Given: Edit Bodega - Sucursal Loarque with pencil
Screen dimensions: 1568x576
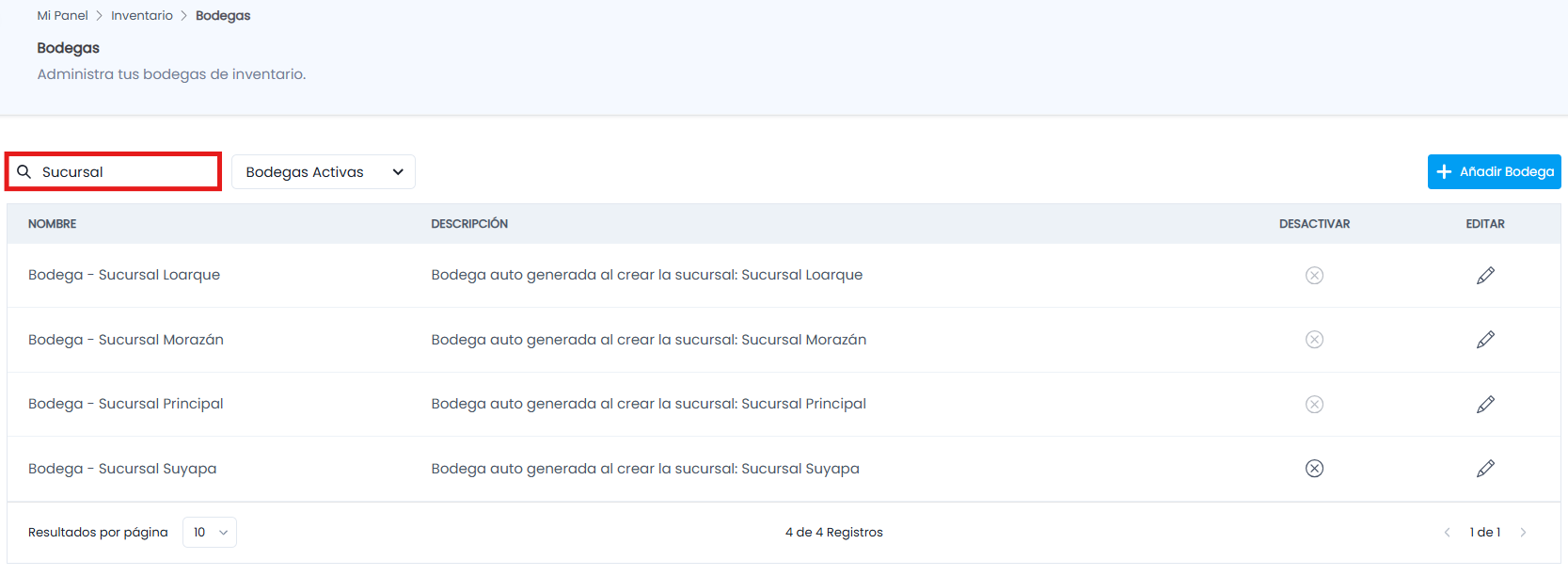Looking at the screenshot, I should [x=1485, y=275].
